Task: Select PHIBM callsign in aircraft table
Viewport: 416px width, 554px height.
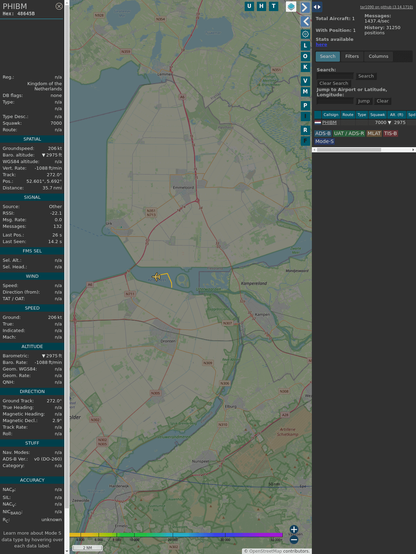Action: pos(329,123)
